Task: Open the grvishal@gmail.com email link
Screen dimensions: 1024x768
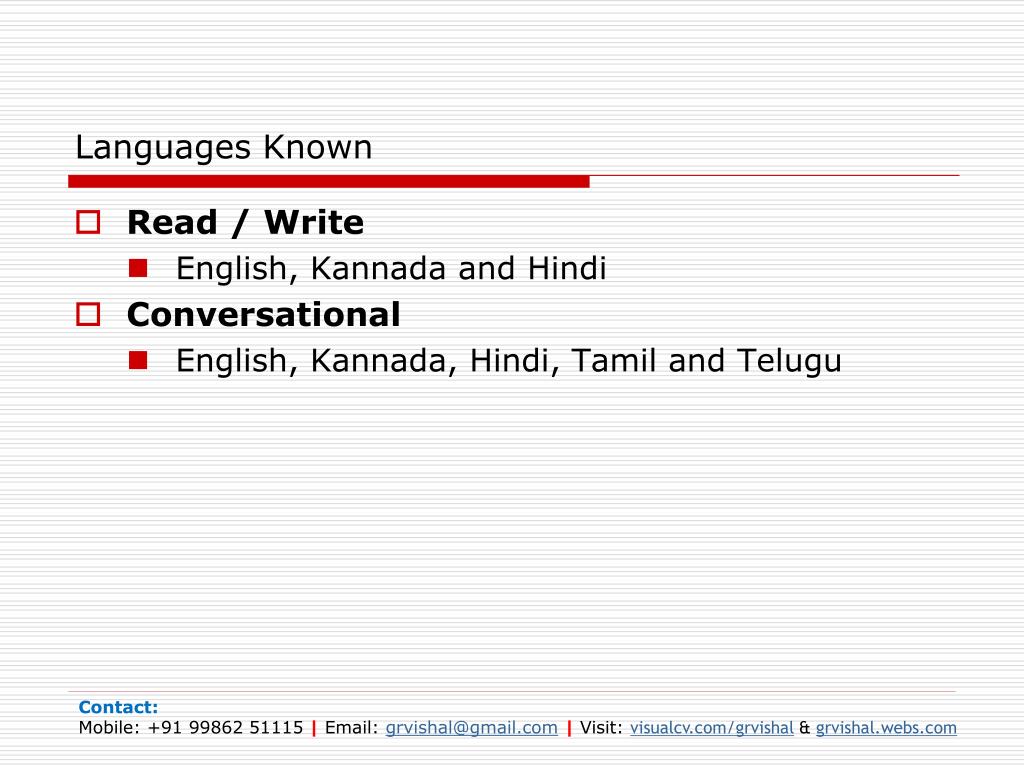Action: 472,728
